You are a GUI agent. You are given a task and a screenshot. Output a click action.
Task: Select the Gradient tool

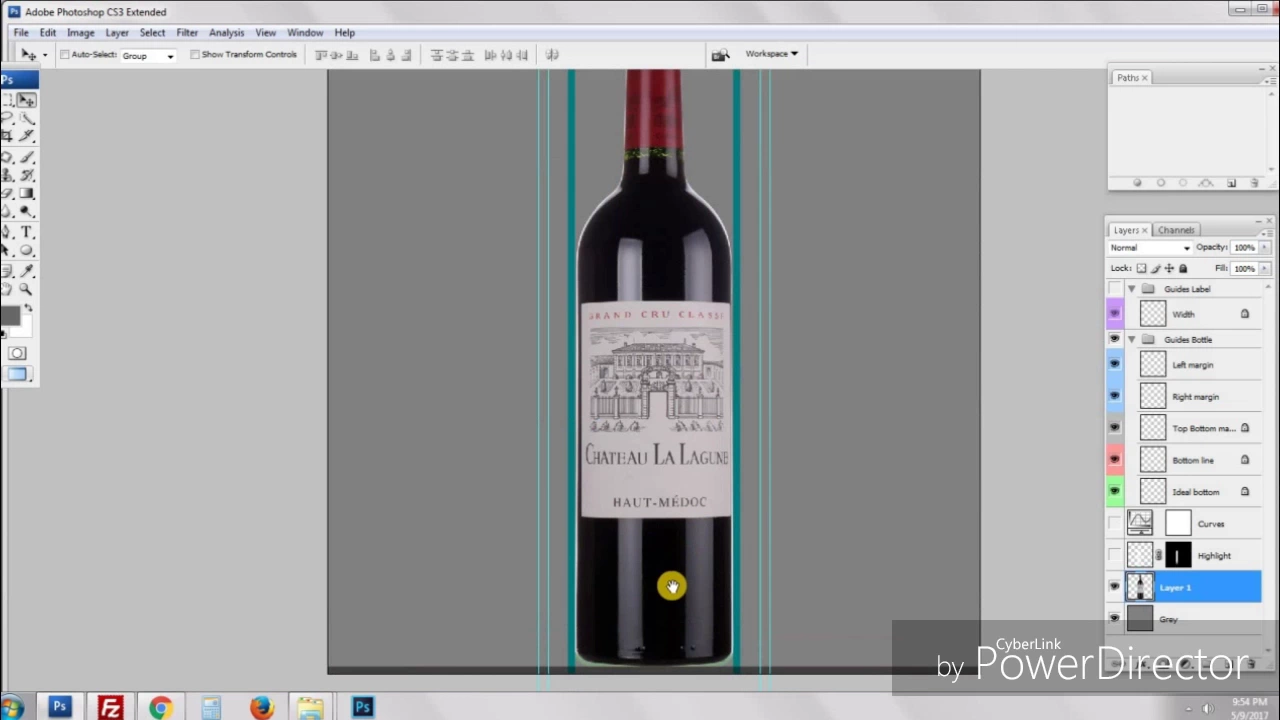[x=26, y=193]
